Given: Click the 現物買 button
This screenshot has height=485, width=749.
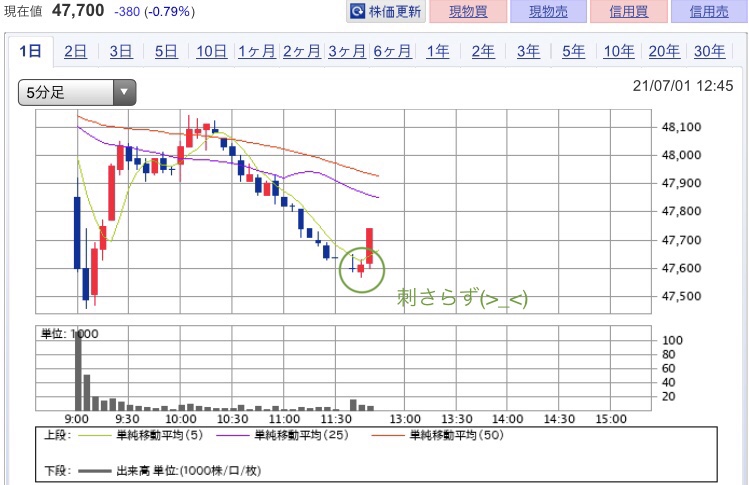Looking at the screenshot, I should pyautogui.click(x=468, y=11).
